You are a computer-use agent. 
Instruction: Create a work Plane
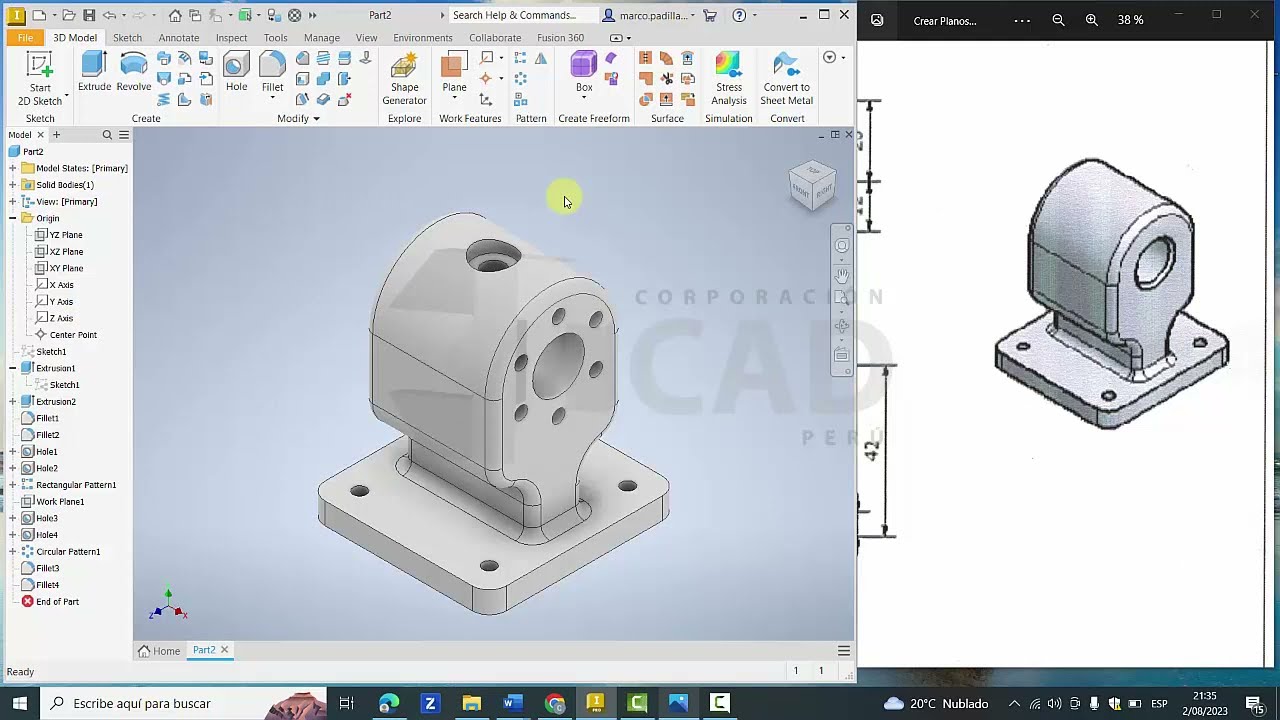tap(454, 74)
